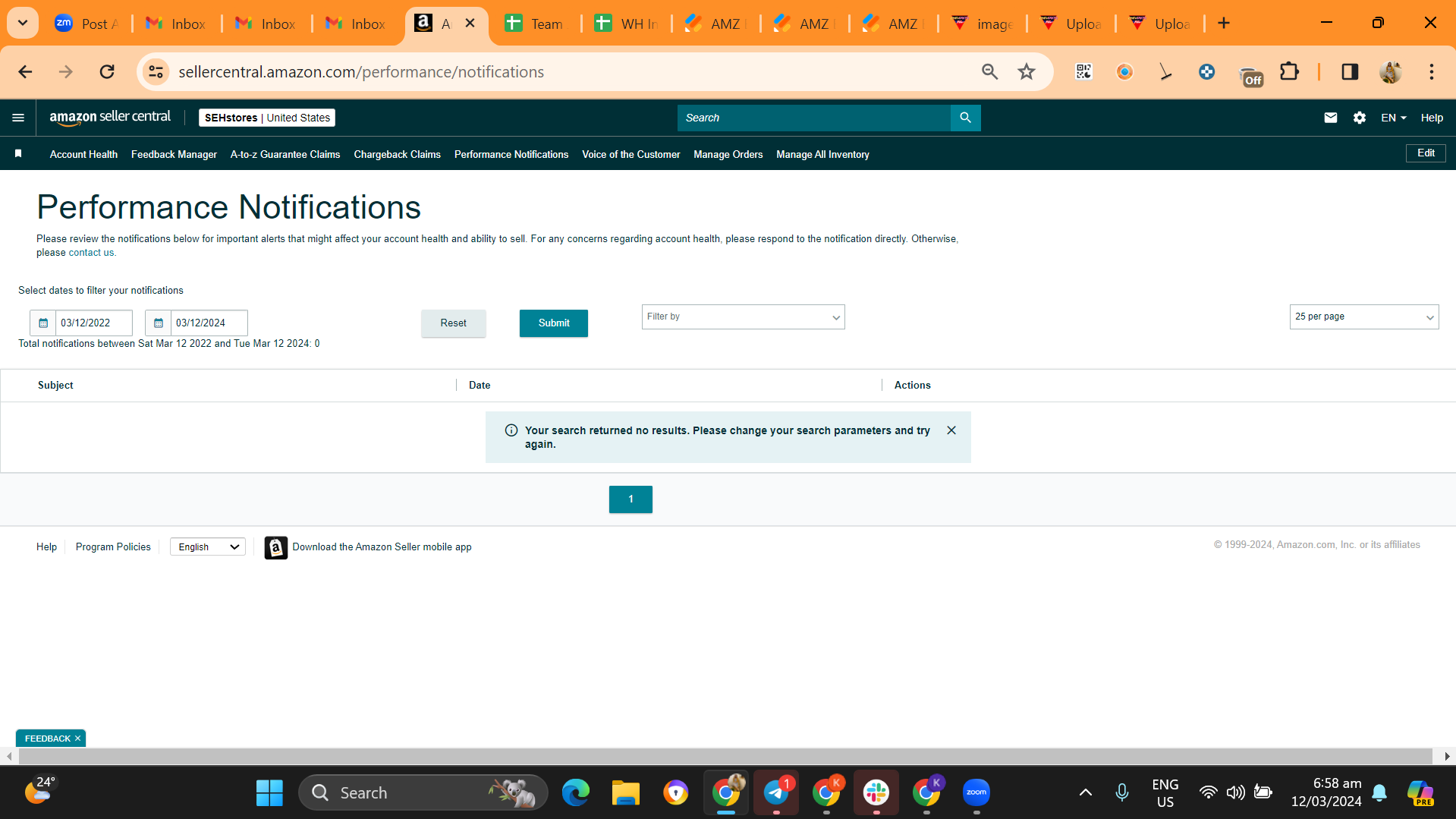Go back to previous browser page
1456x819 pixels.
[25, 72]
